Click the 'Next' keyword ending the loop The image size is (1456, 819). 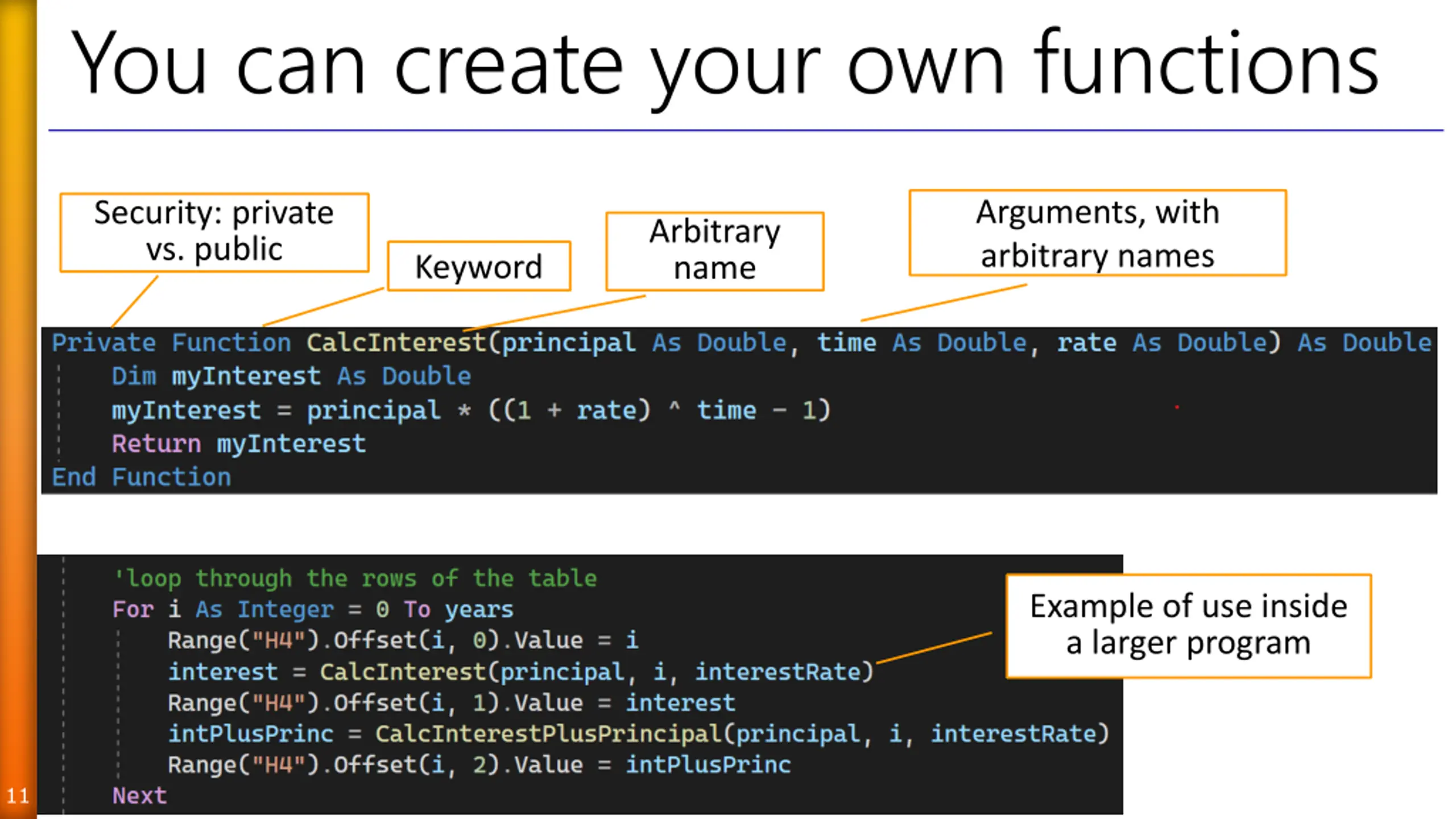pos(139,796)
